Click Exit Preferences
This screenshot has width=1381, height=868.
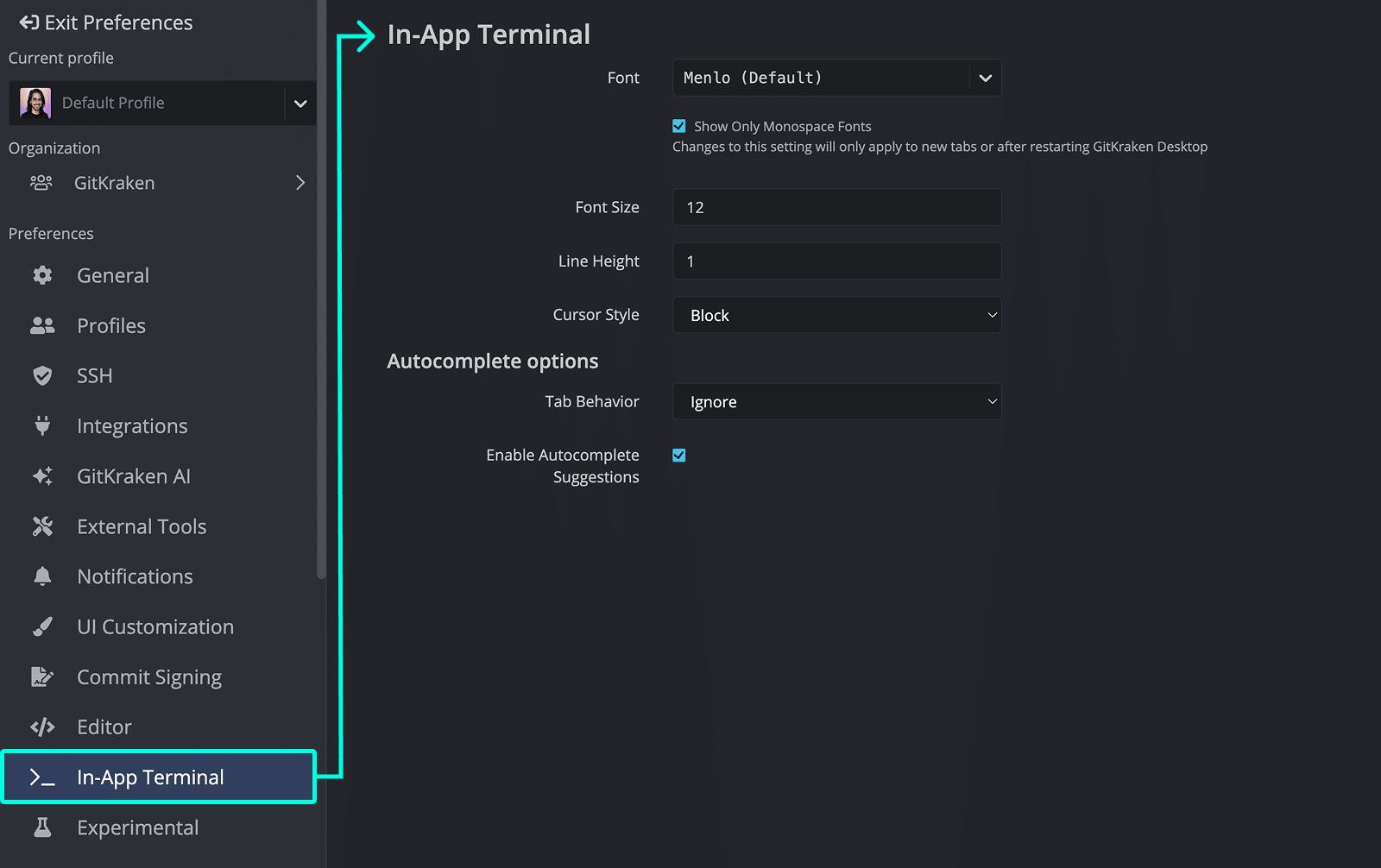(104, 22)
